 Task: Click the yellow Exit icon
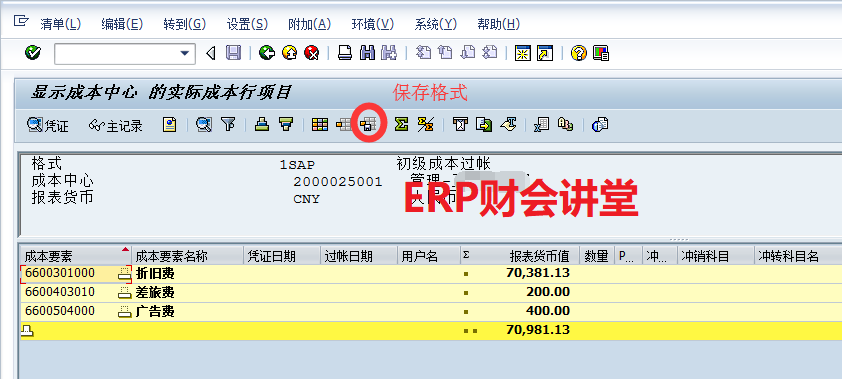[289, 53]
